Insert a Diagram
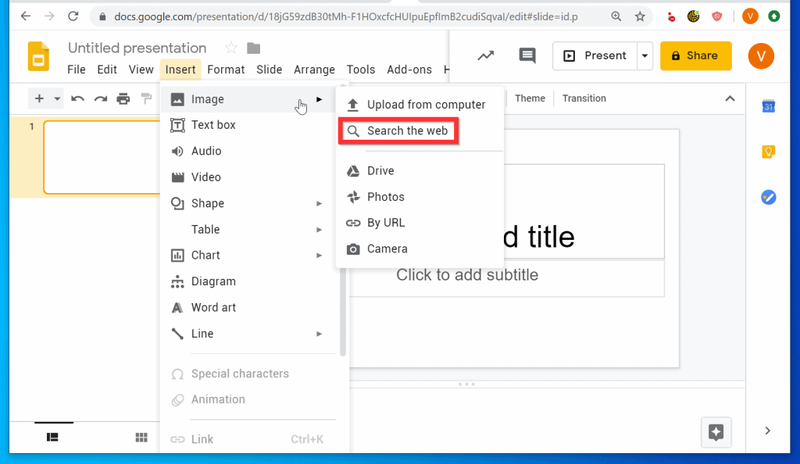Screen dimensions: 800x464 [248, 281]
